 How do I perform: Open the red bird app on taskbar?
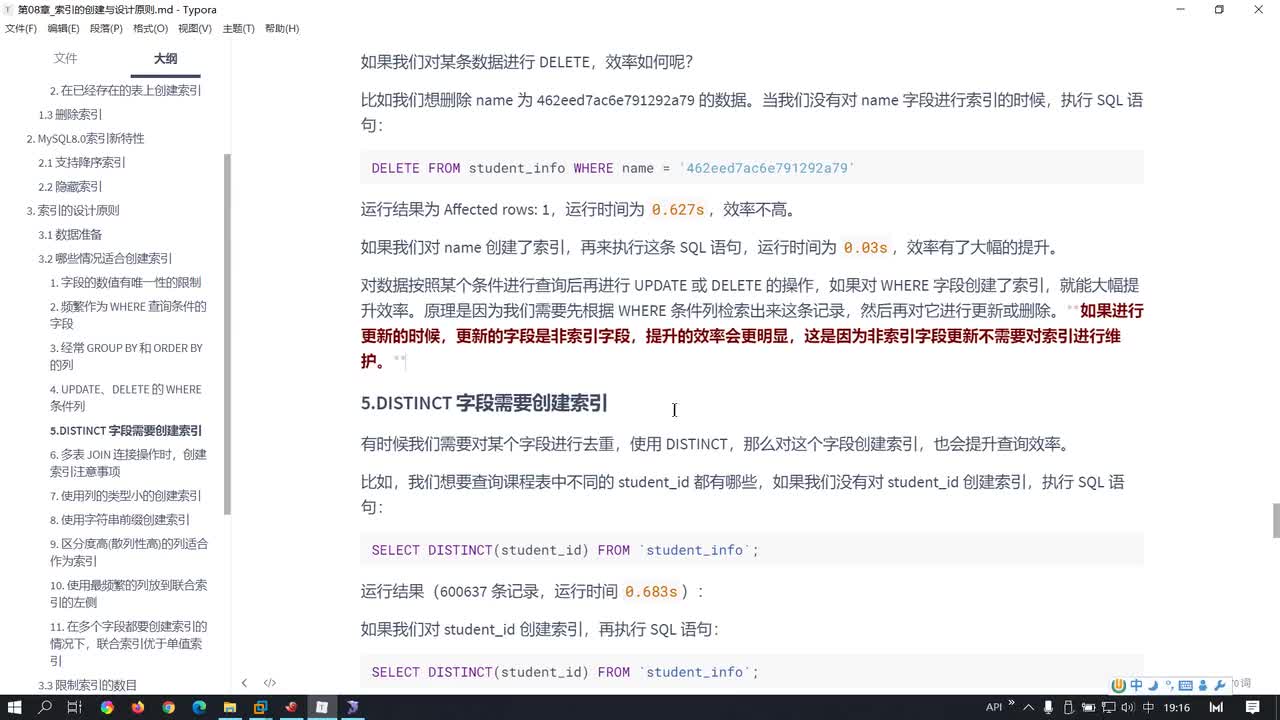click(x=291, y=707)
